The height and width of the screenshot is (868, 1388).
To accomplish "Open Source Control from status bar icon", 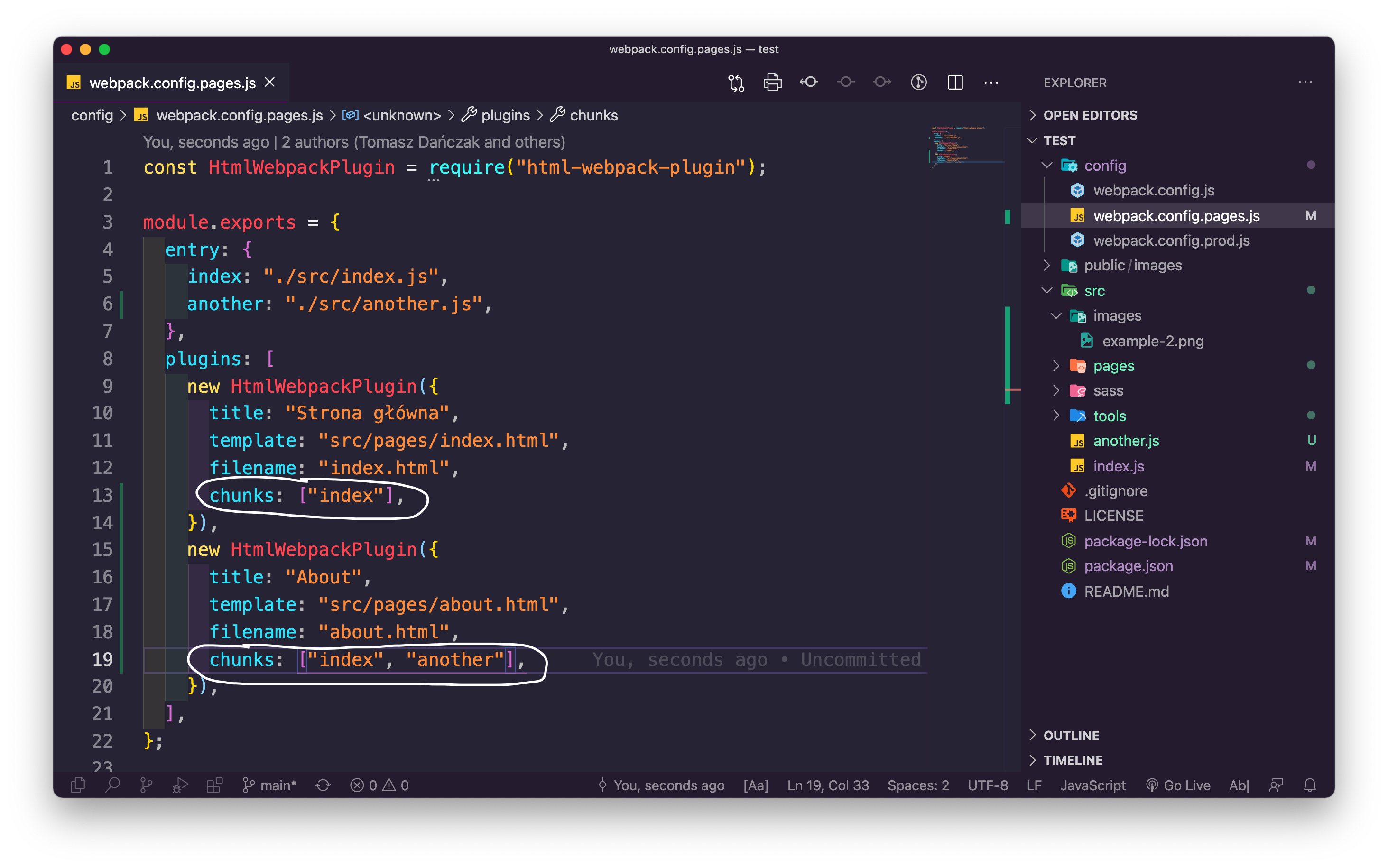I will point(147,785).
